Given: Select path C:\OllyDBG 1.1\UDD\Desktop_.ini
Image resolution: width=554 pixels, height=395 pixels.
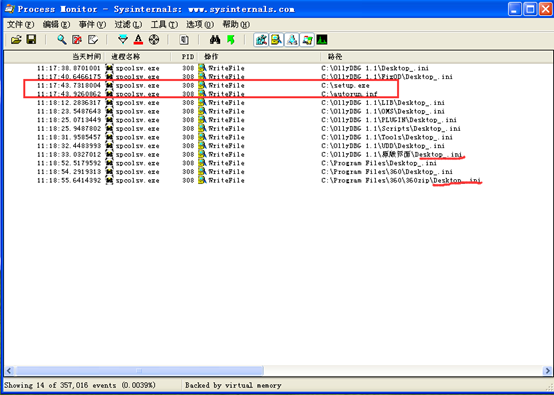Looking at the screenshot, I should point(383,146).
